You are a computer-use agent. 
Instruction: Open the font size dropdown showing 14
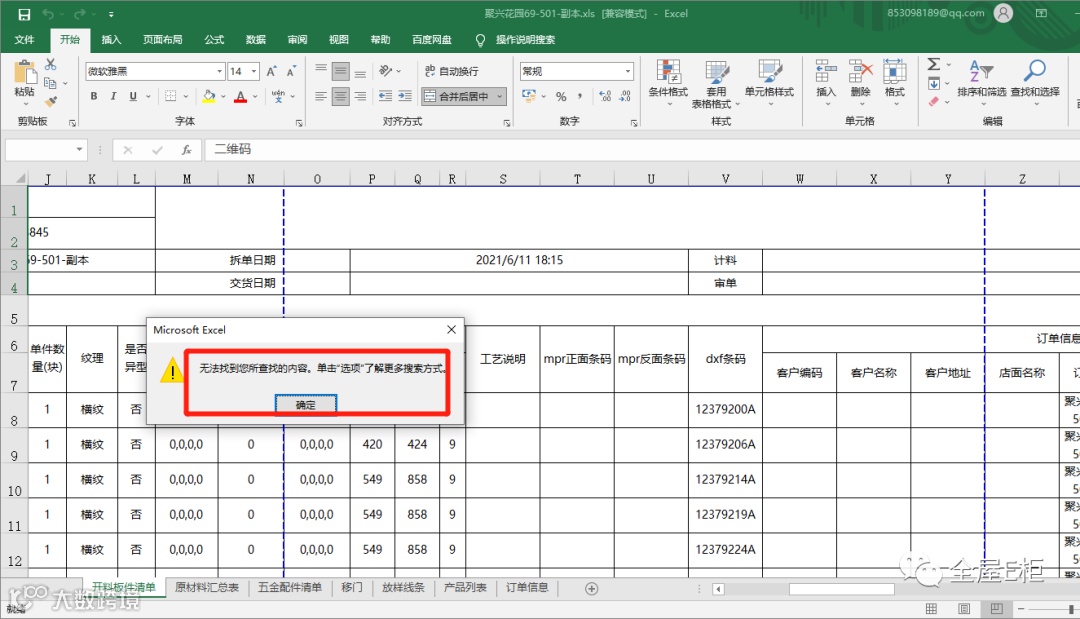click(254, 72)
